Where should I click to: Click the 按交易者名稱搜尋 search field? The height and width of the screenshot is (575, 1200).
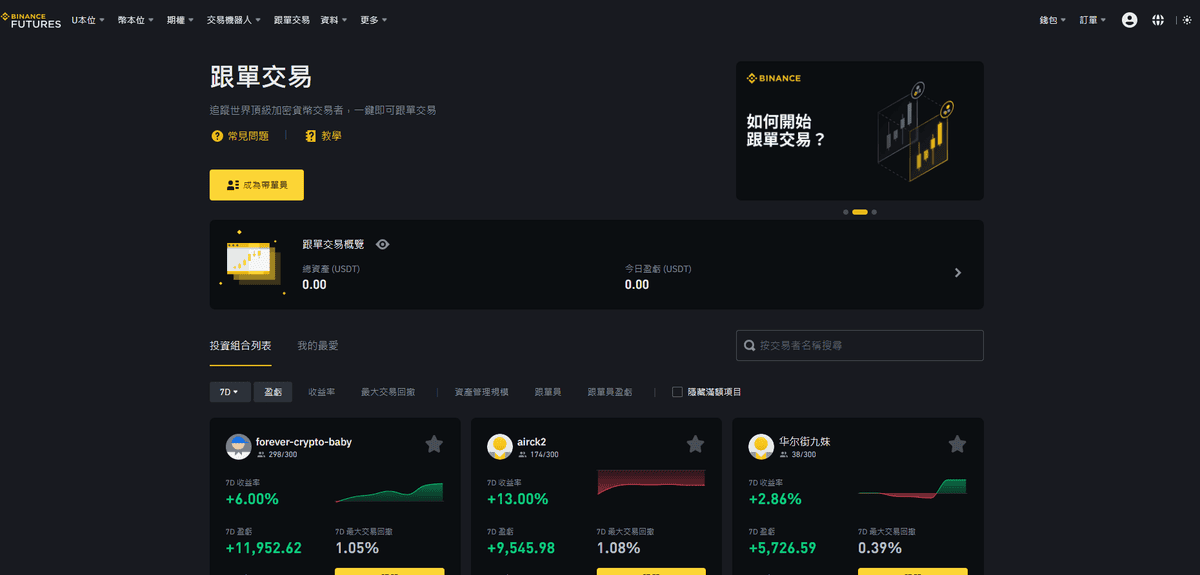[860, 345]
